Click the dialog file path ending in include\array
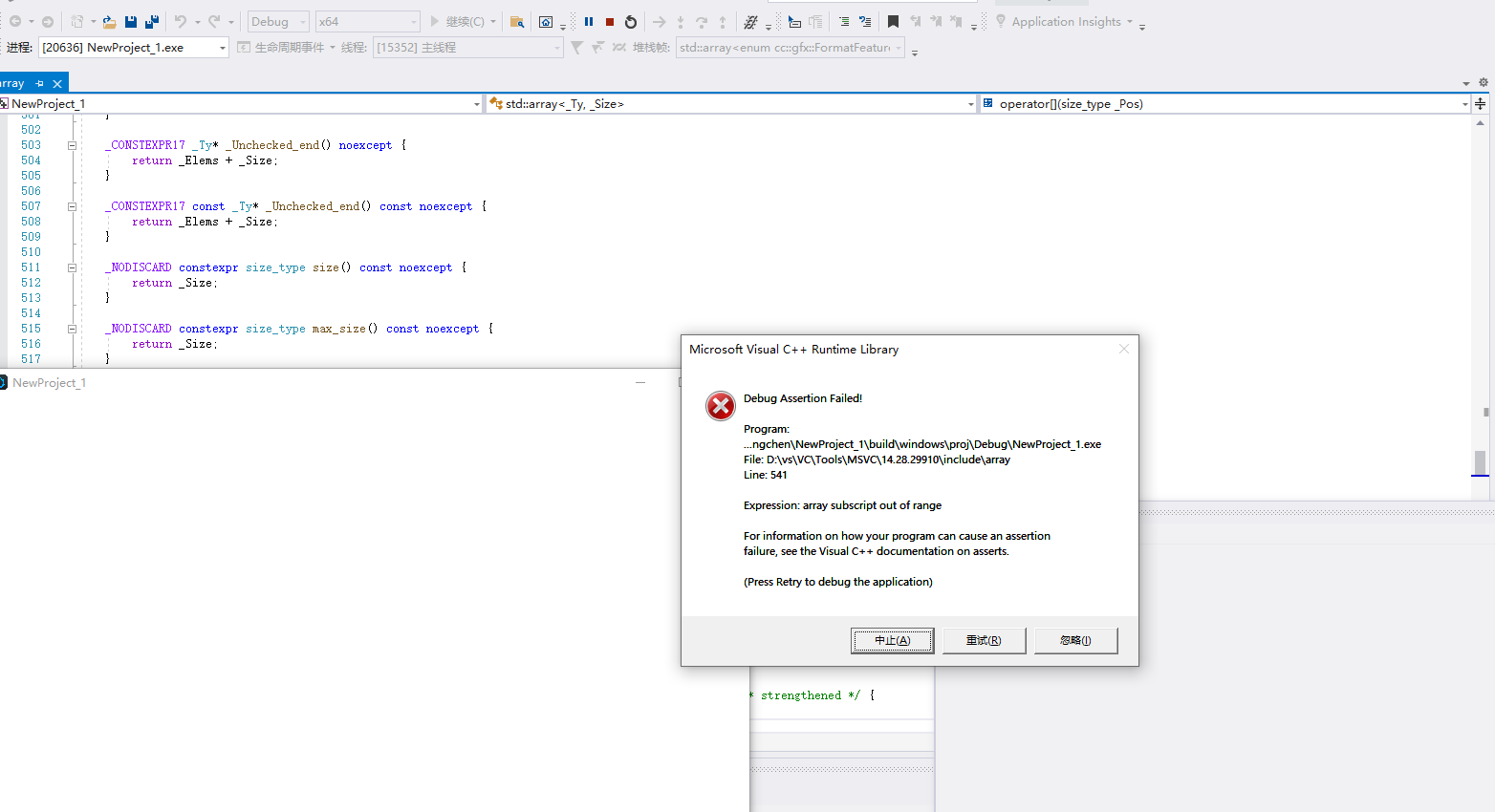The image size is (1495, 812). (x=877, y=459)
